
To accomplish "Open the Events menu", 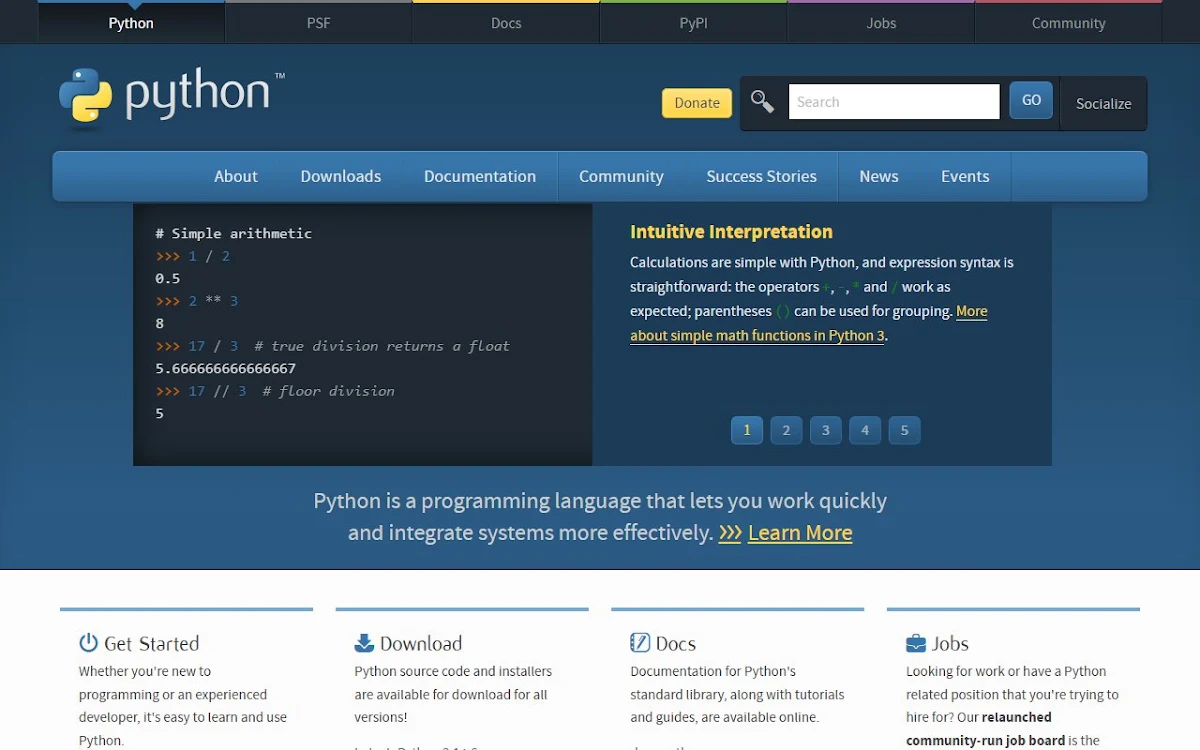I will coord(965,176).
